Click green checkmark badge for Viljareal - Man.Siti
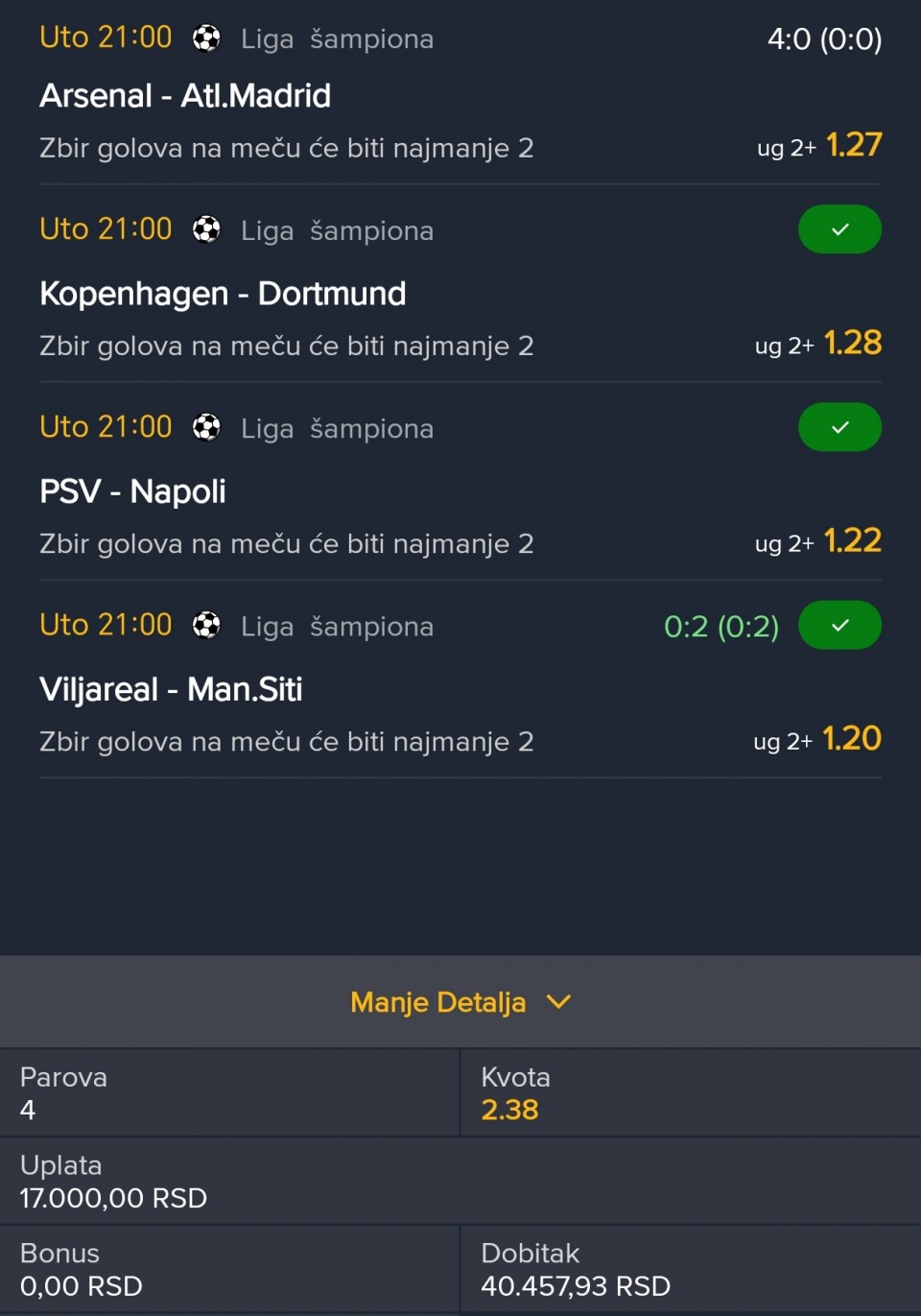 click(839, 625)
